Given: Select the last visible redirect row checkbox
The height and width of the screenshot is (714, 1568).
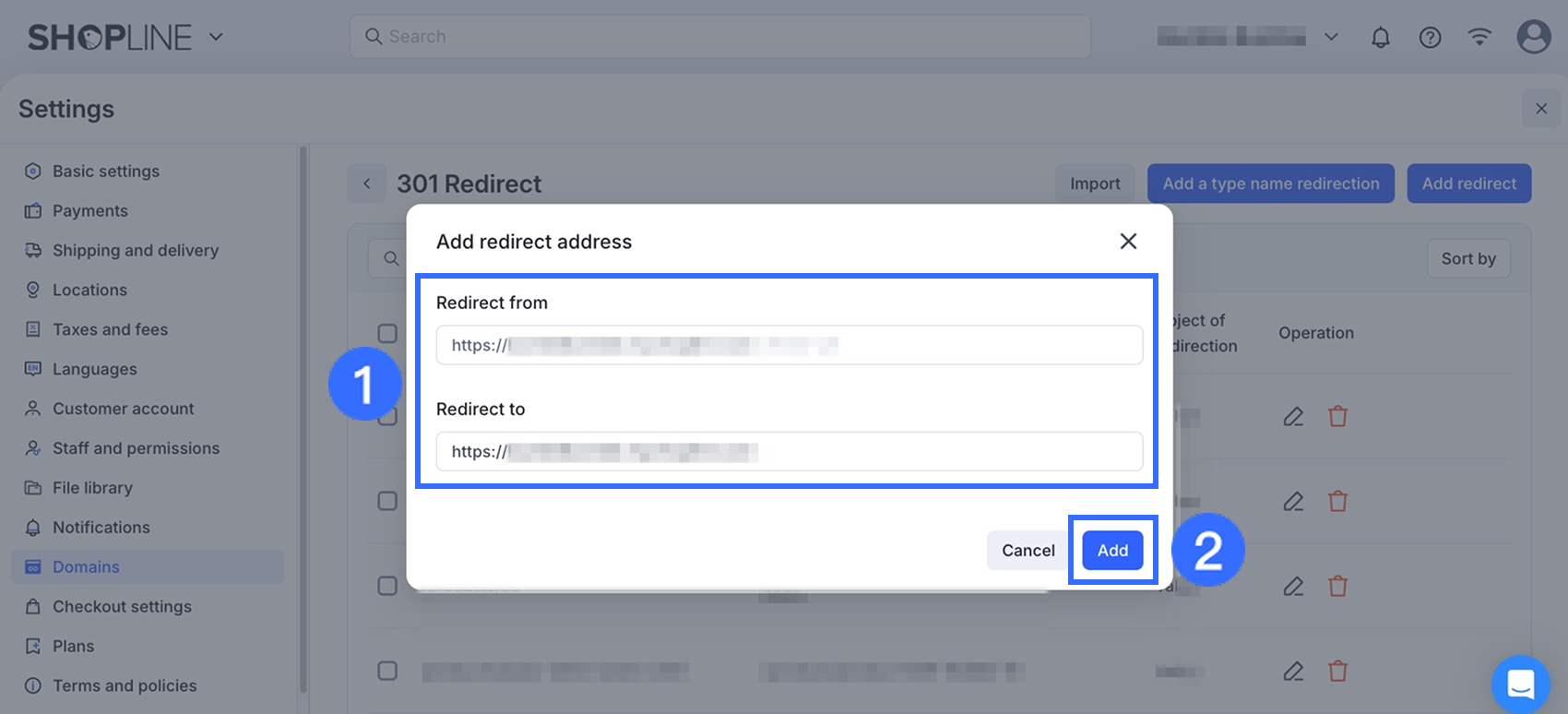Looking at the screenshot, I should click(x=387, y=671).
